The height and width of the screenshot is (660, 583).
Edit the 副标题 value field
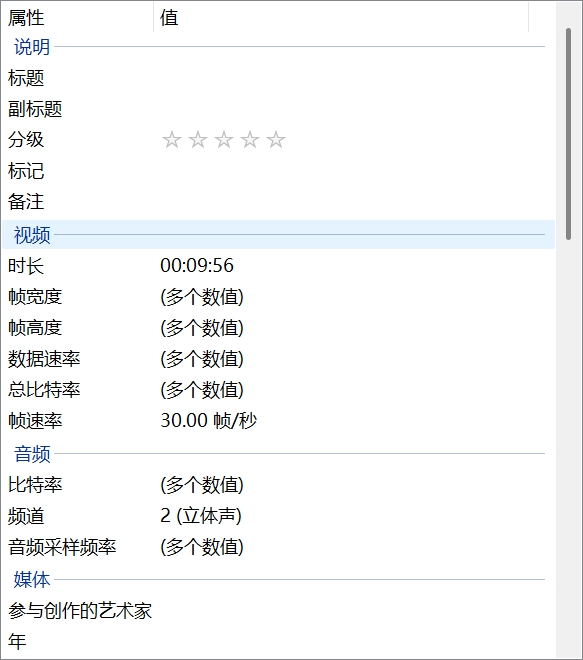[354, 109]
